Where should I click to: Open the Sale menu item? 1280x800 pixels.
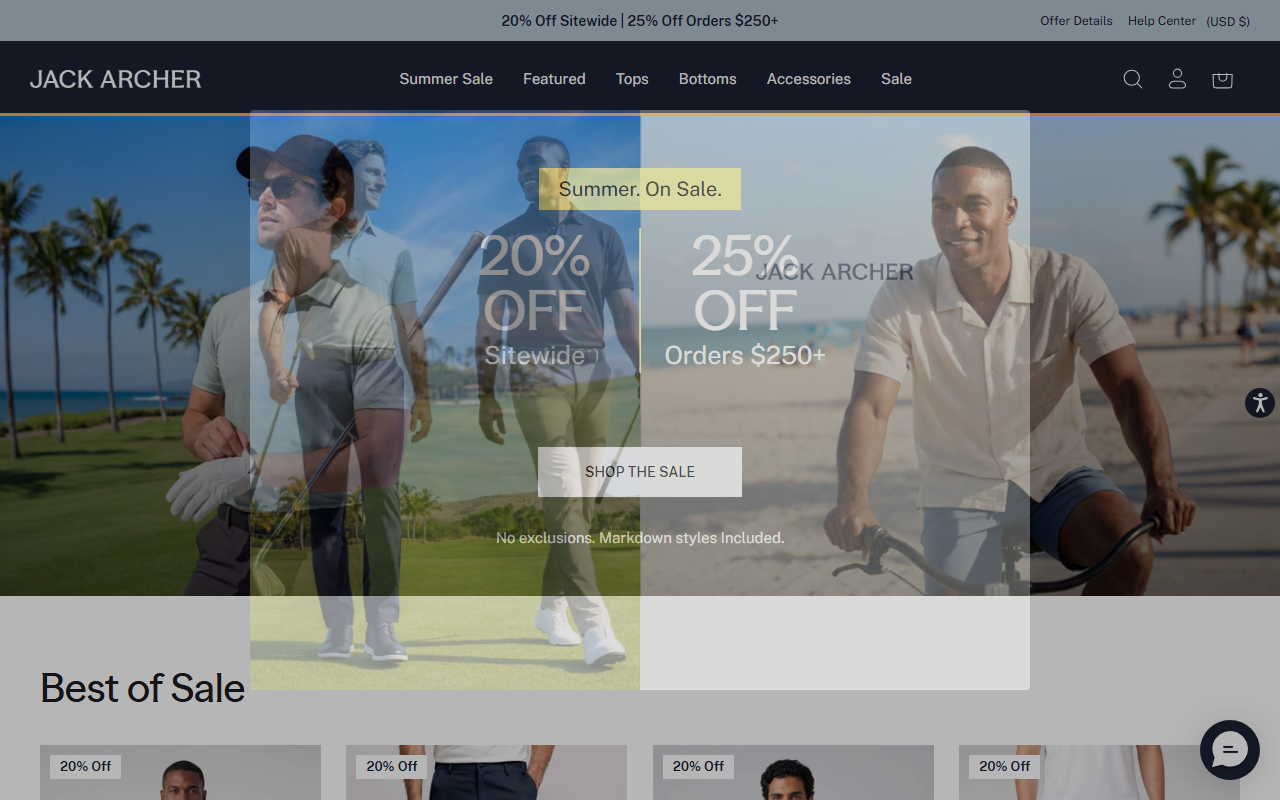[x=896, y=79]
